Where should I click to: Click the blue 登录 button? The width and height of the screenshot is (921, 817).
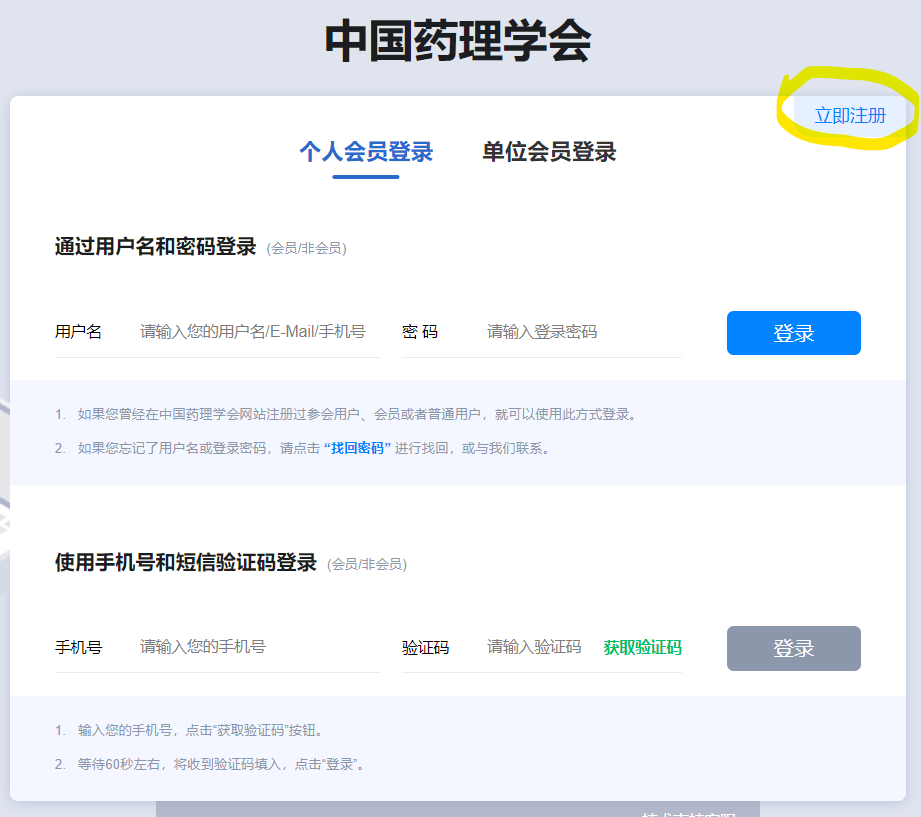pyautogui.click(x=794, y=333)
